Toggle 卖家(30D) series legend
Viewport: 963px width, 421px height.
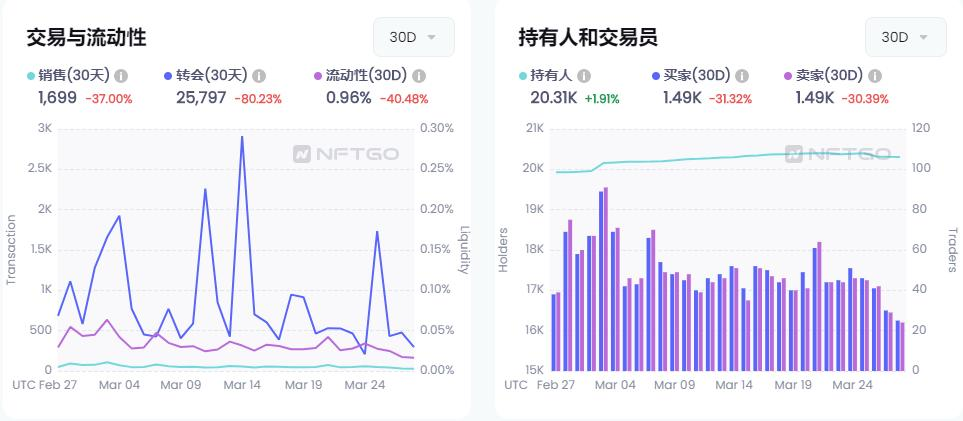click(824, 76)
